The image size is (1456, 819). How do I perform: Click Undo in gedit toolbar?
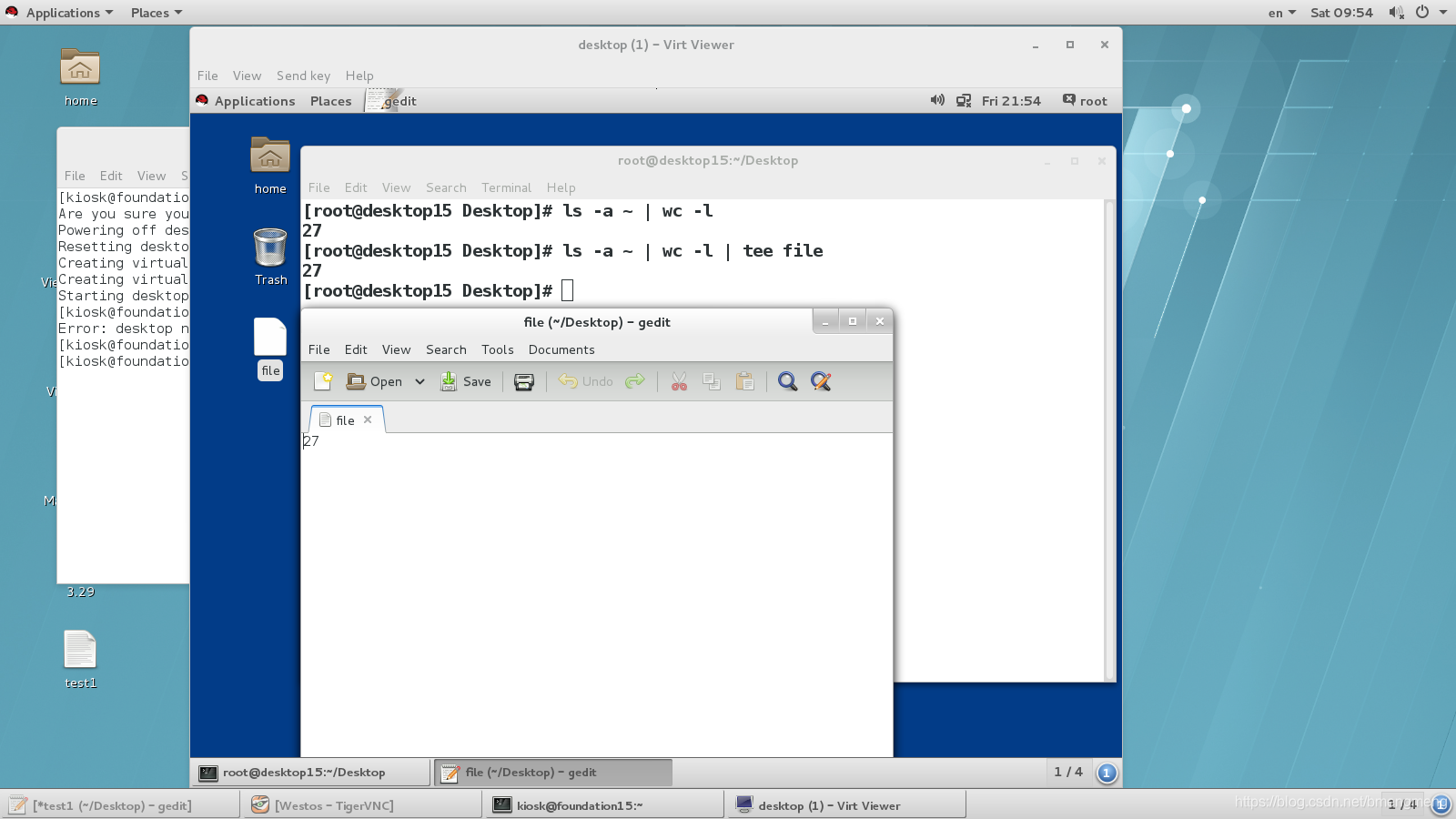click(586, 381)
